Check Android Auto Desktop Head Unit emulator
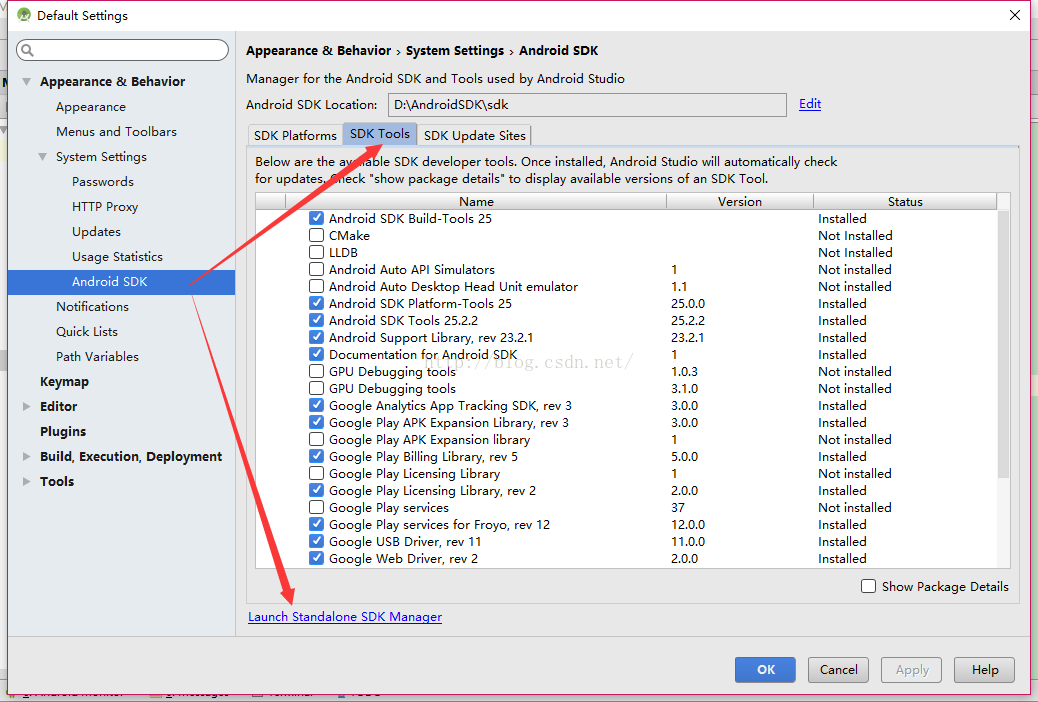Image resolution: width=1038 pixels, height=702 pixels. coord(316,286)
